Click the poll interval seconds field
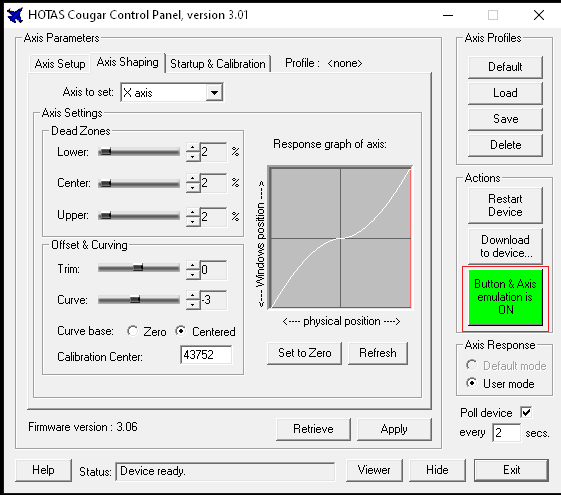Image resolution: width=561 pixels, height=495 pixels. 506,433
